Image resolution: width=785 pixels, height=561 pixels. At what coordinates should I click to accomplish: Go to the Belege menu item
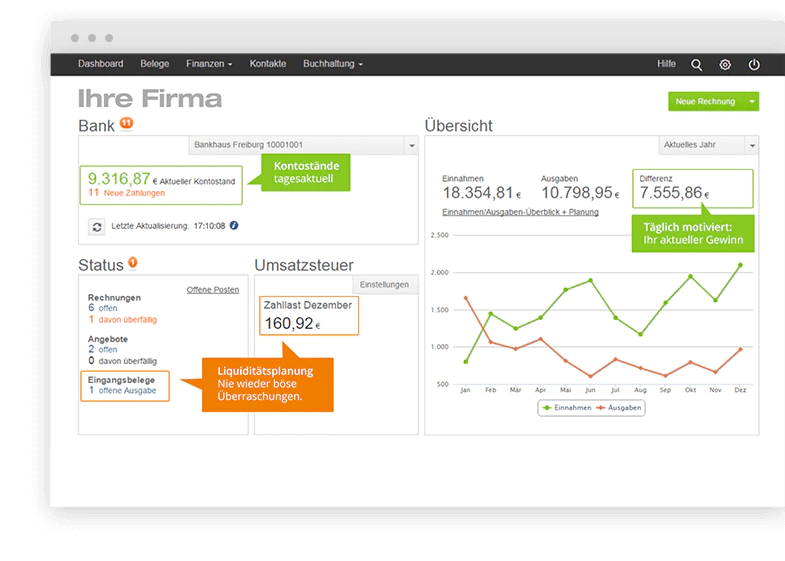pos(154,64)
